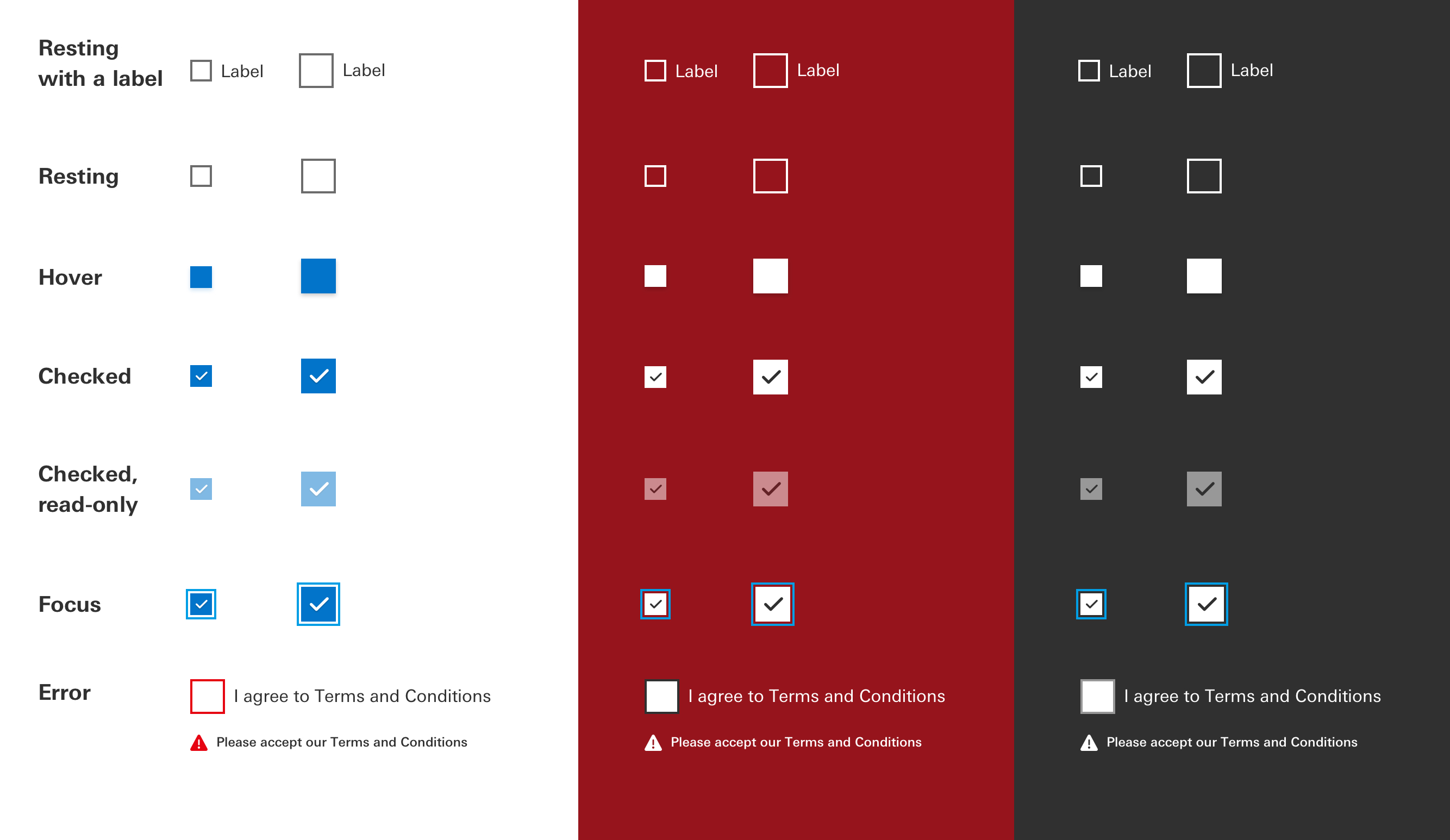Check large labeled resting checkbox on red panel
This screenshot has height=840, width=1450.
coord(771,71)
